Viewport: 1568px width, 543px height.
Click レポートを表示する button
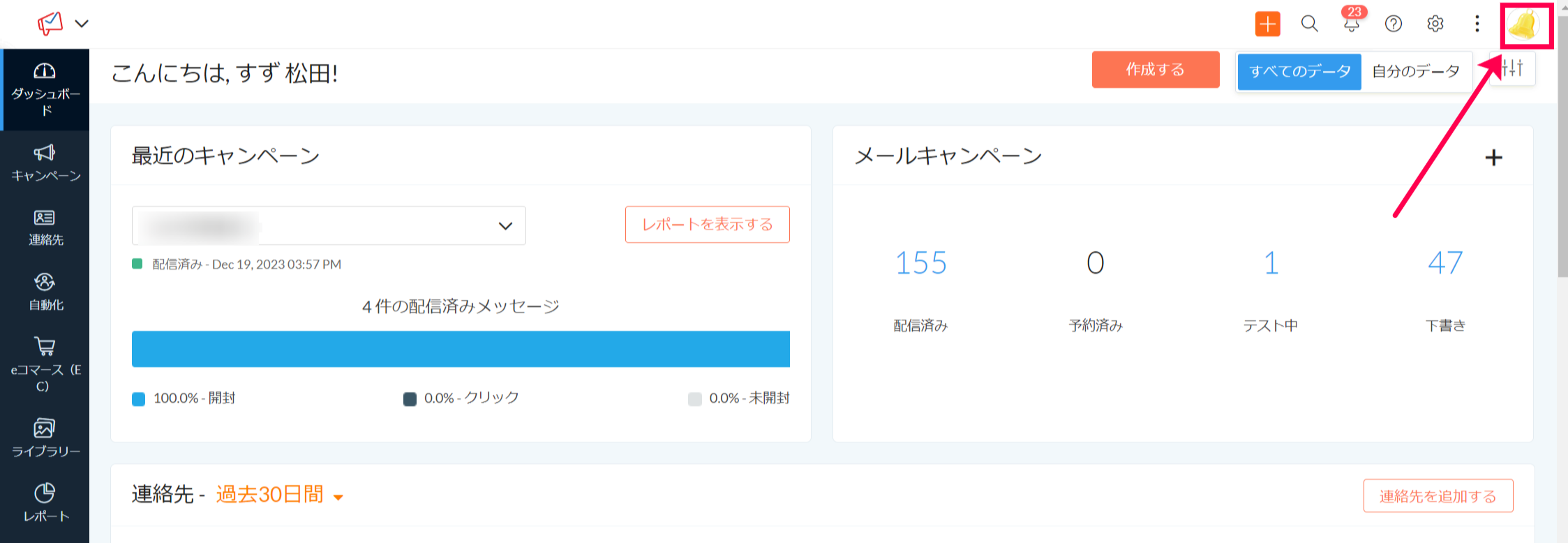coord(707,225)
